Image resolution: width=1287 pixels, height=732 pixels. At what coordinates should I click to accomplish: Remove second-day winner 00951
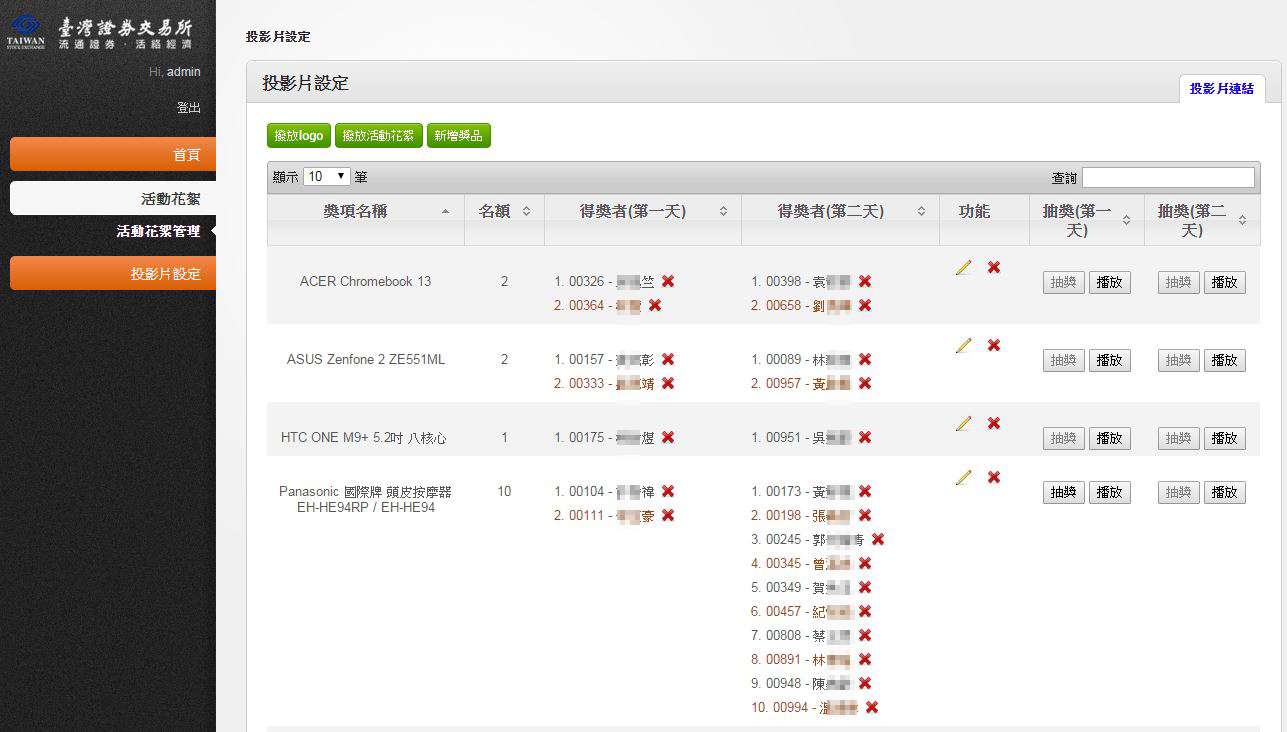pyautogui.click(x=865, y=437)
